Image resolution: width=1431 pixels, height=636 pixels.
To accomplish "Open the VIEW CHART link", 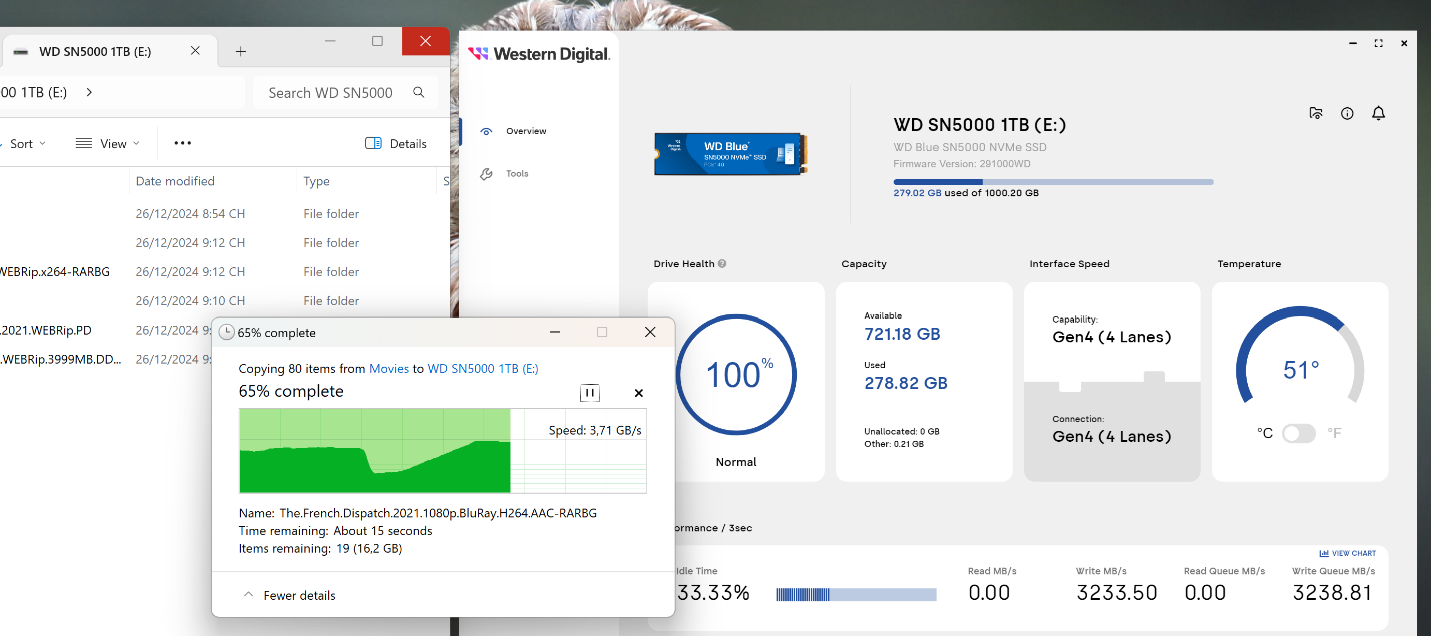I will coord(1347,553).
